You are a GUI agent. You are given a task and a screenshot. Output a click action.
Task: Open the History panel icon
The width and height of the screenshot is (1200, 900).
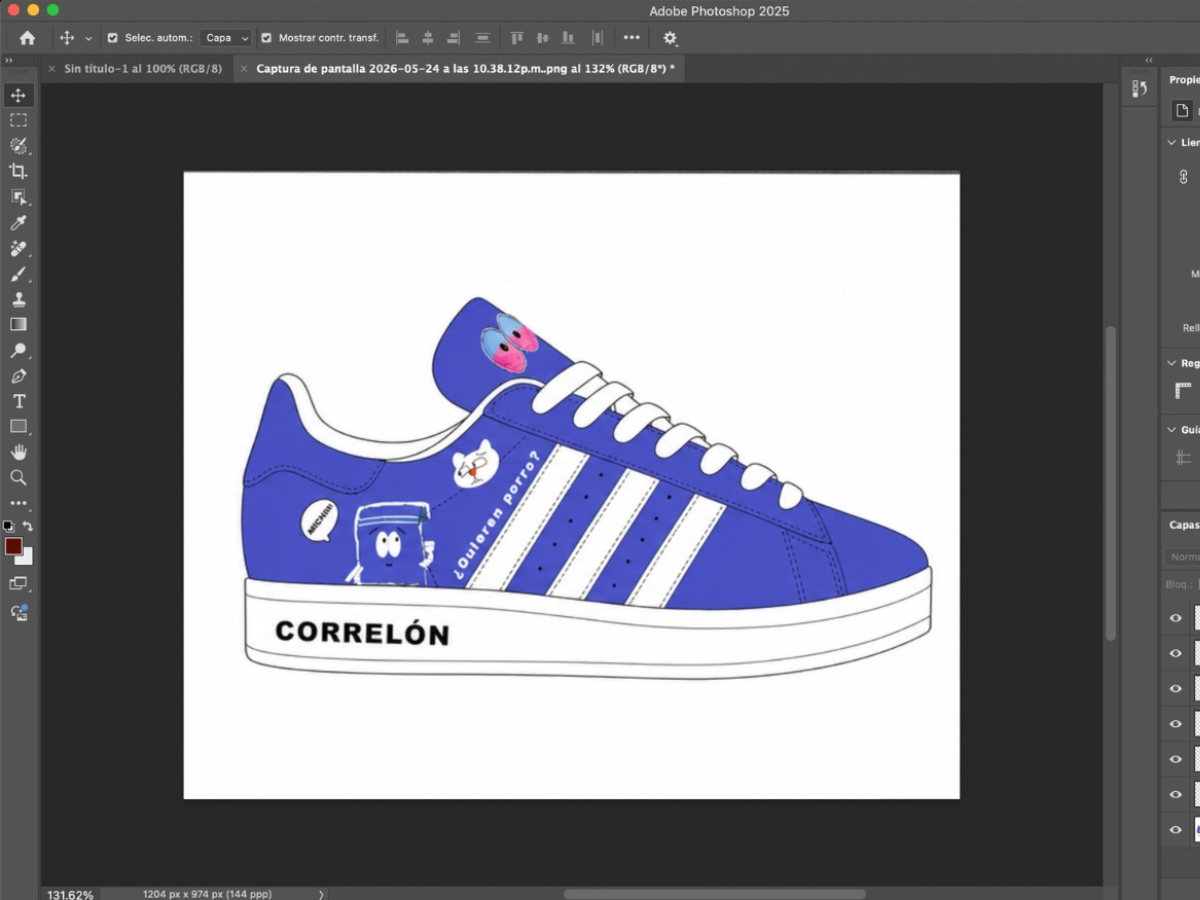[1139, 89]
